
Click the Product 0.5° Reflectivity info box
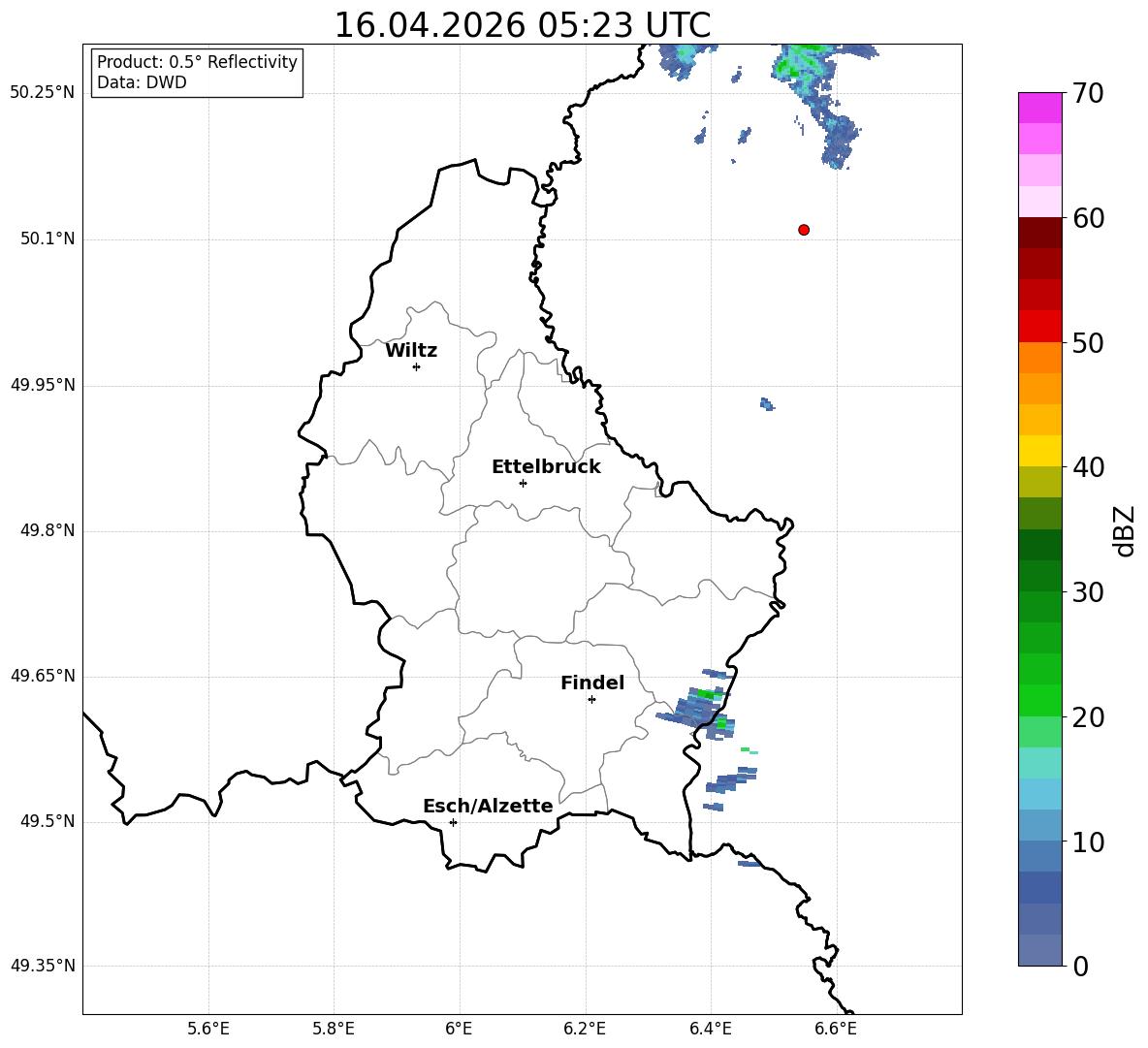point(197,72)
